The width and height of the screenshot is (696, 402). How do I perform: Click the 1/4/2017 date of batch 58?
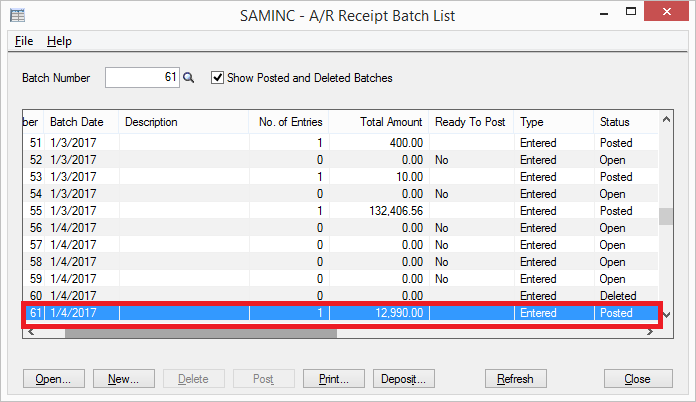click(x=73, y=262)
